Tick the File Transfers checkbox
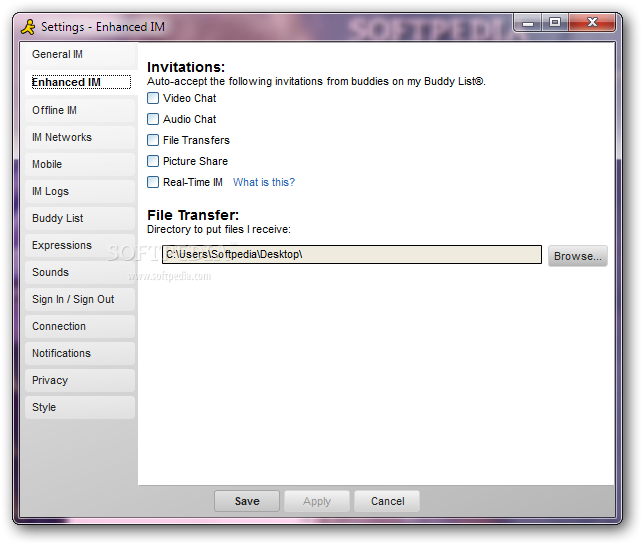This screenshot has height=545, width=643. tap(153, 140)
